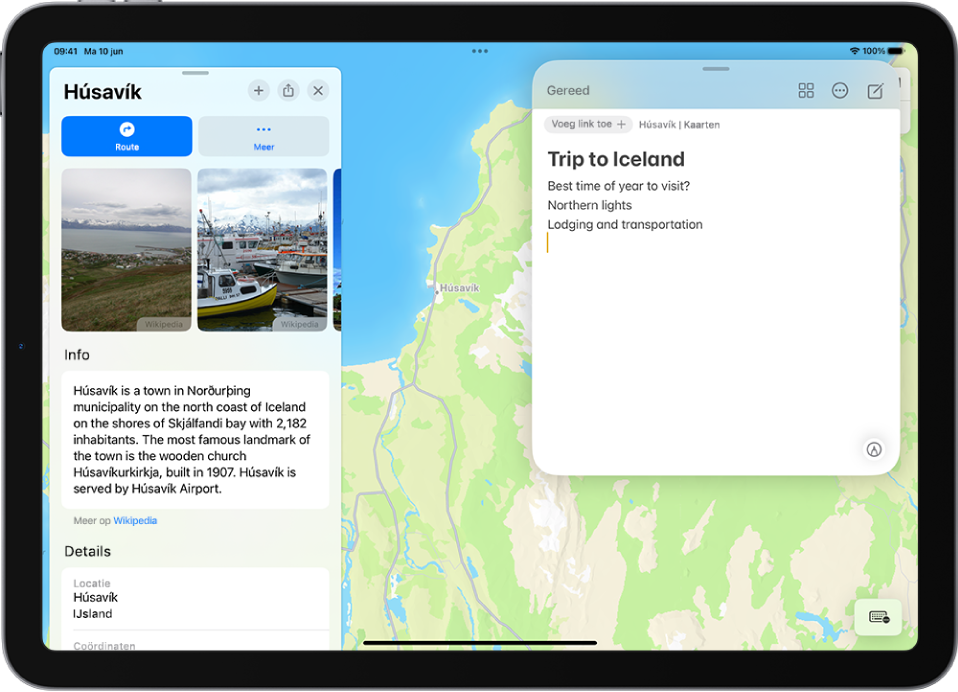Screen dimensions: 958x692
Task: Share the Húsavík place card
Action: pyautogui.click(x=288, y=90)
